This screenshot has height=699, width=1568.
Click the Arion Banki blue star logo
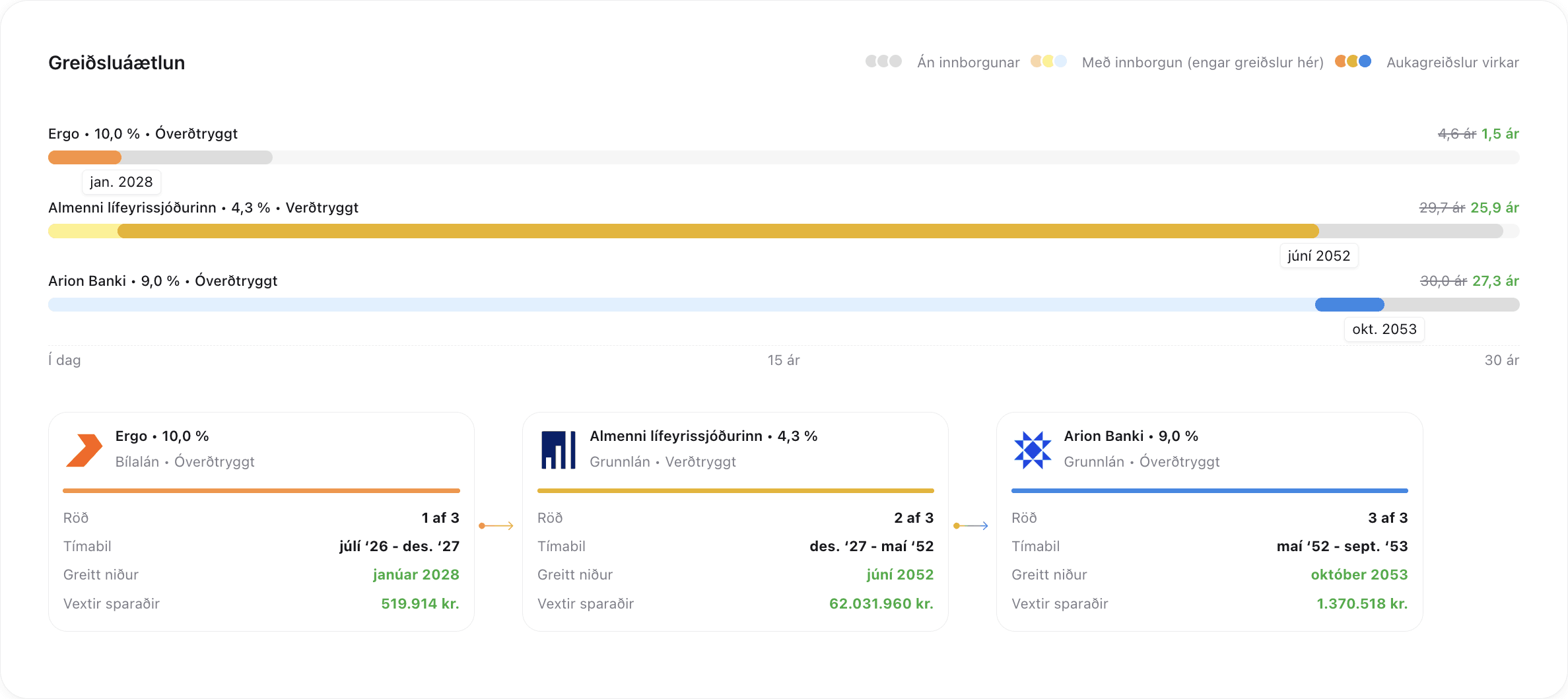1033,450
